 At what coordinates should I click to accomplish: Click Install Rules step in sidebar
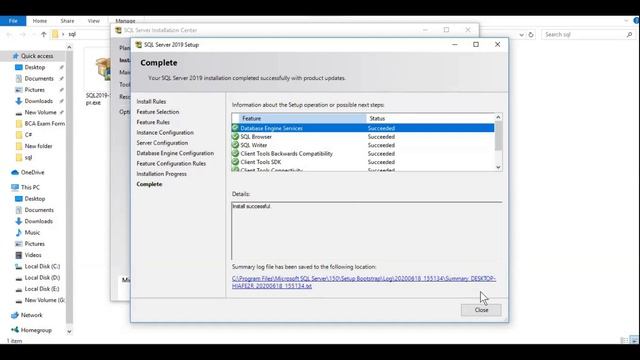click(151, 101)
